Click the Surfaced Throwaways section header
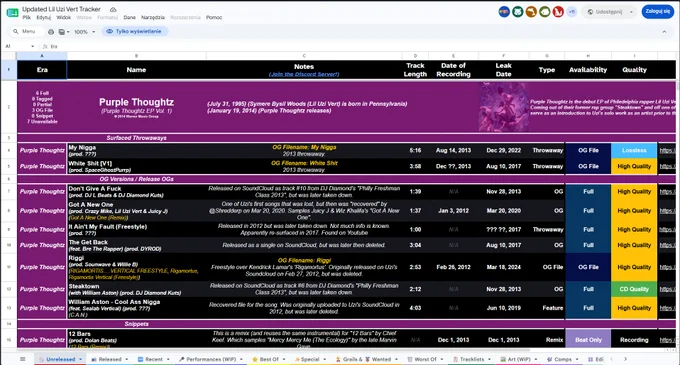This screenshot has height=365, width=680. (x=137, y=138)
